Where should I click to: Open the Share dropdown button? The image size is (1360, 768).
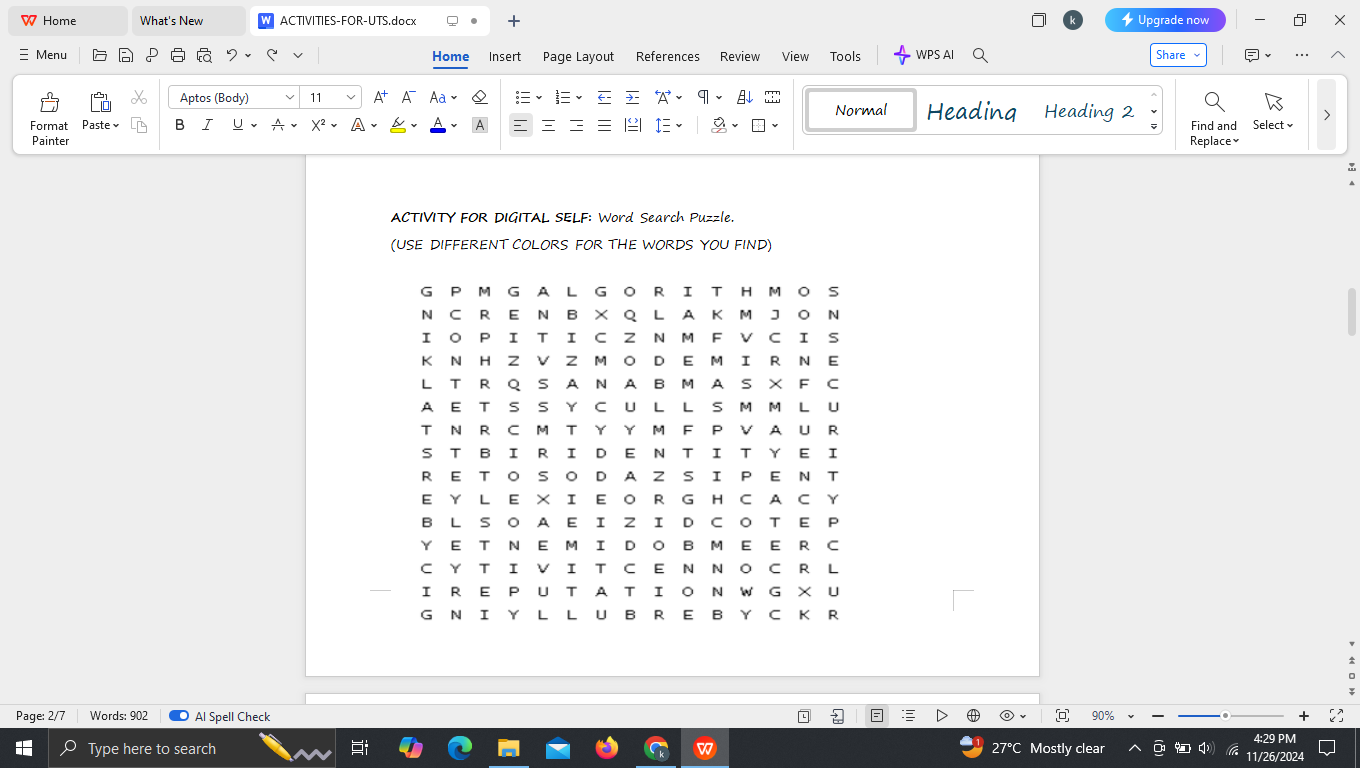tap(1177, 56)
